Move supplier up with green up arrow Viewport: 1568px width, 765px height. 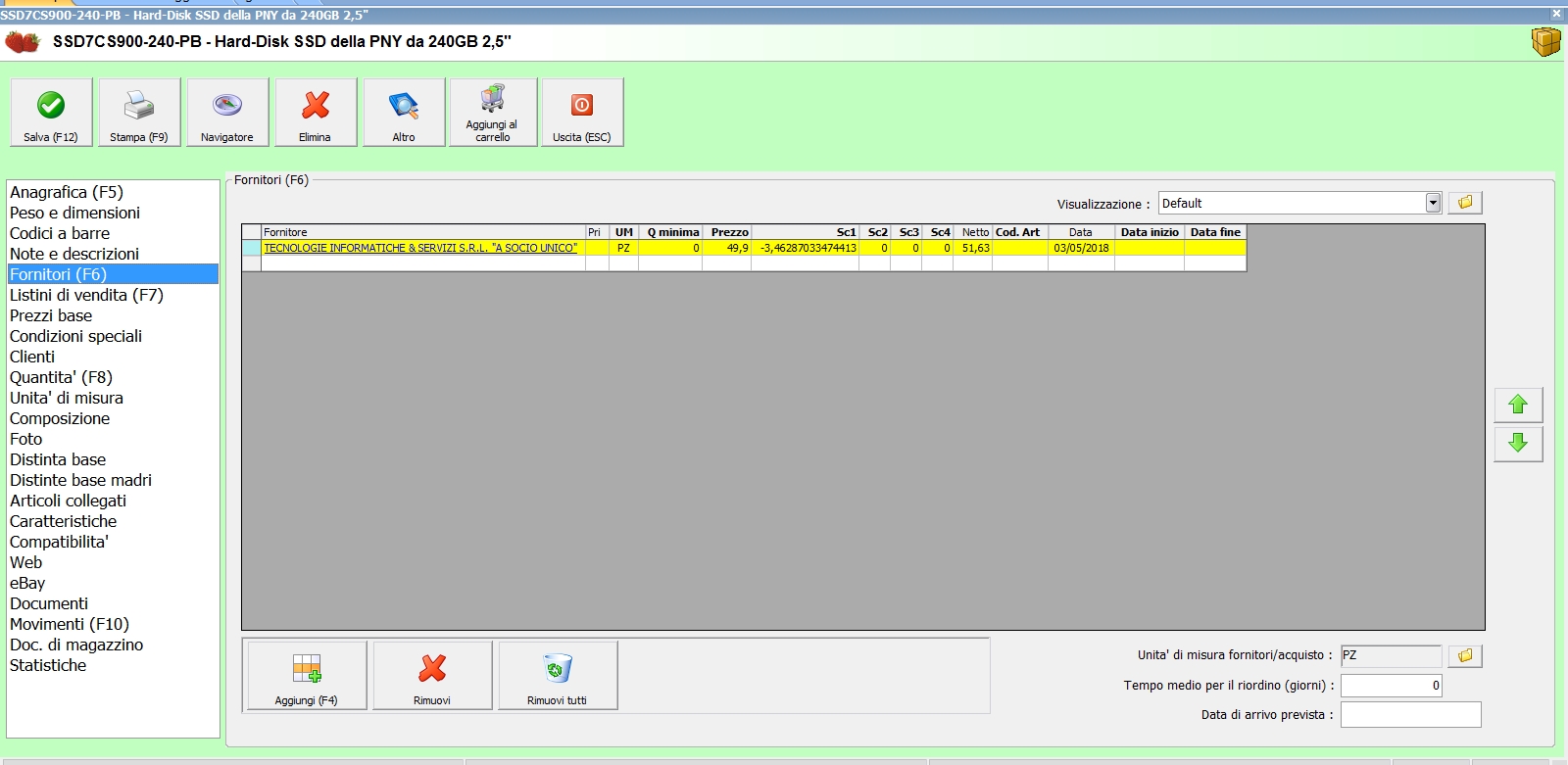coord(1518,405)
